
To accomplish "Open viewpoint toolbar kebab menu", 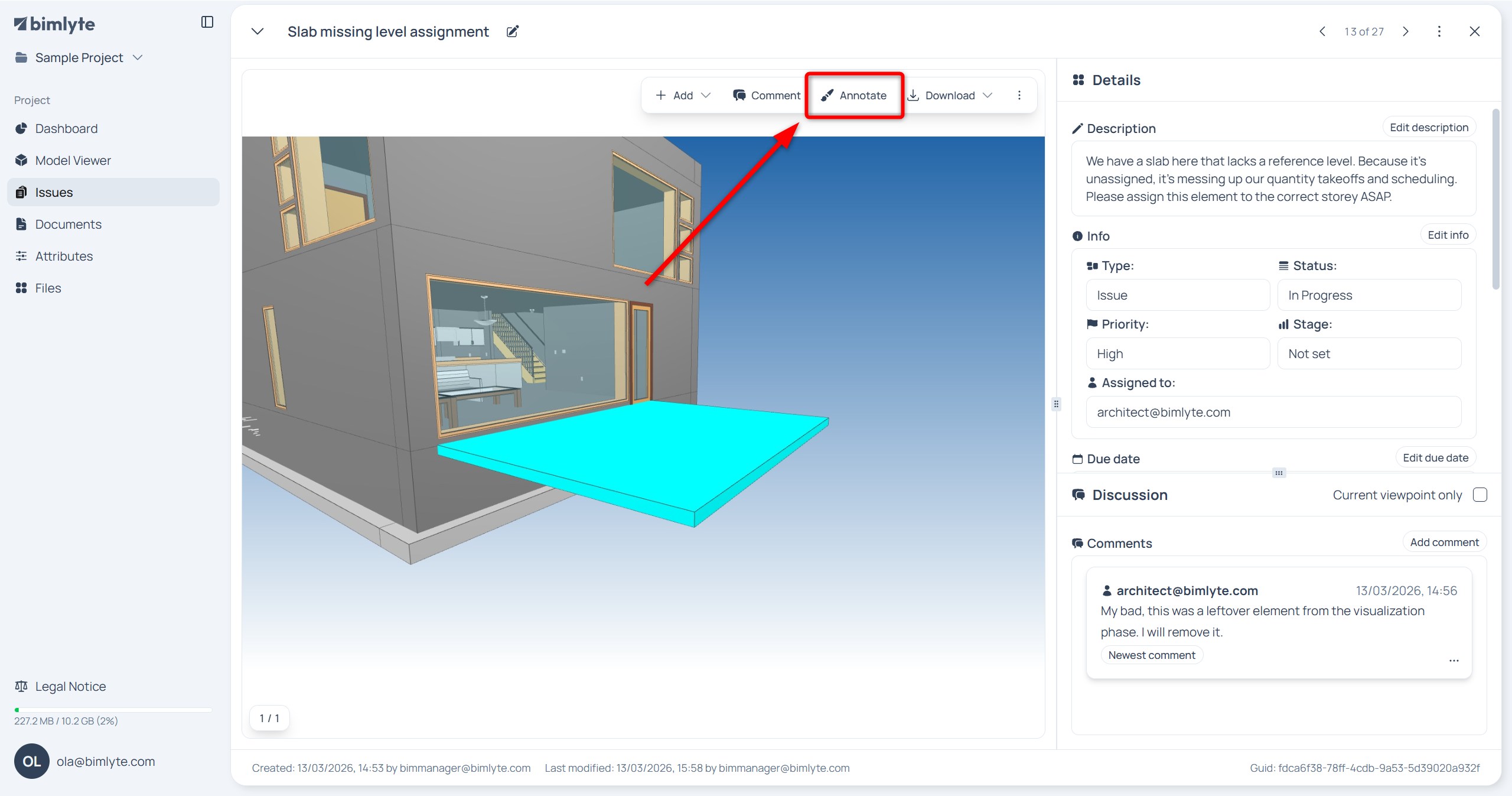I will [x=1019, y=95].
